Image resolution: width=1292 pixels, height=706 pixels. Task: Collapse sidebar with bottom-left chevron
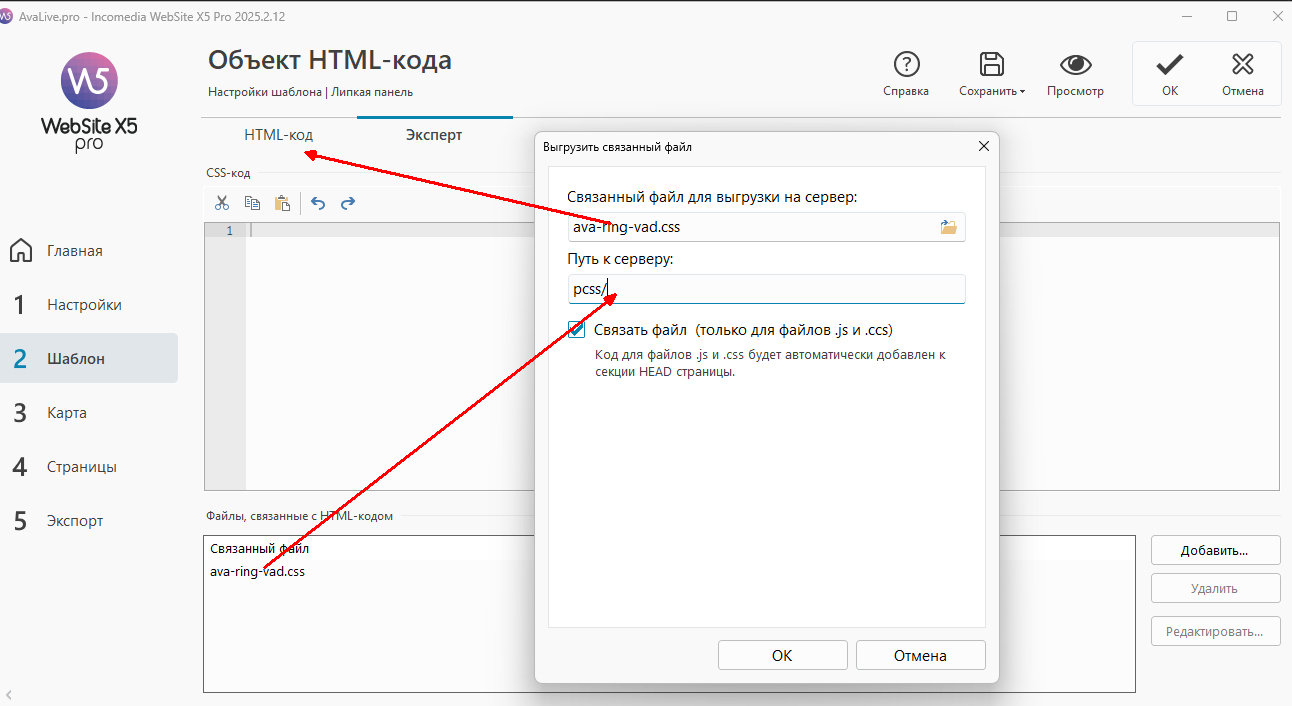click(x=9, y=694)
